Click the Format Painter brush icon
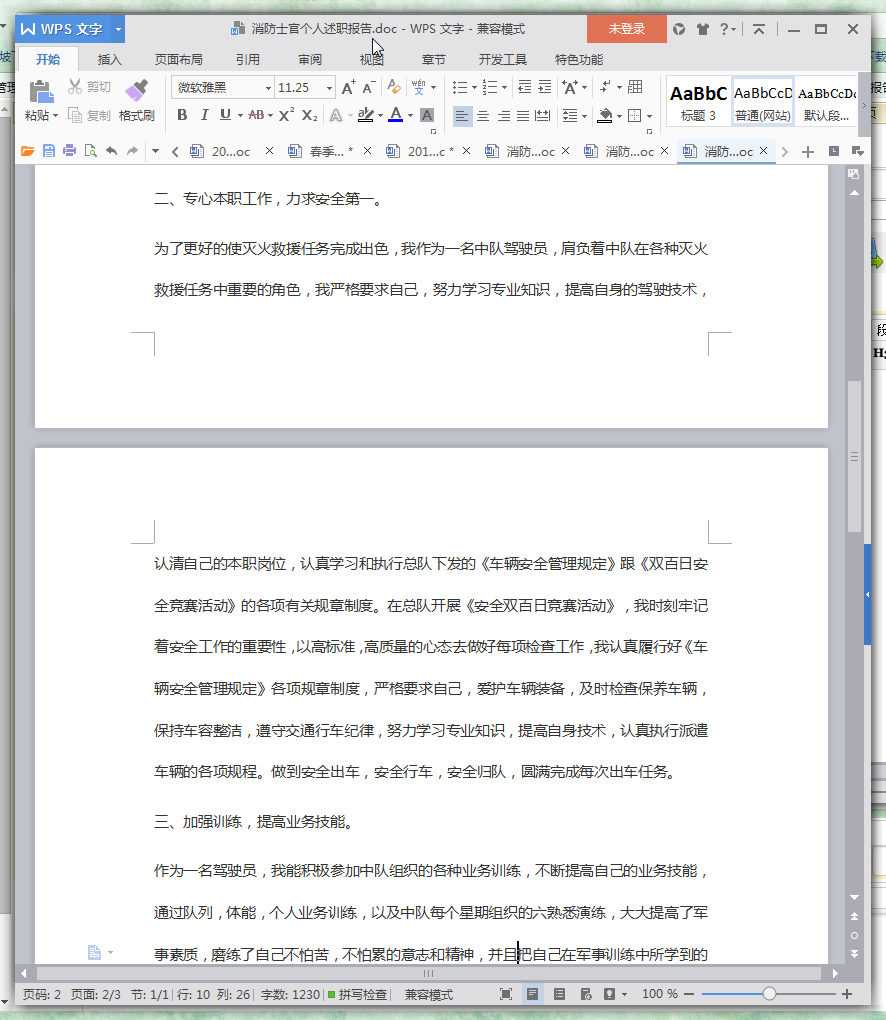886x1020 pixels. click(136, 92)
